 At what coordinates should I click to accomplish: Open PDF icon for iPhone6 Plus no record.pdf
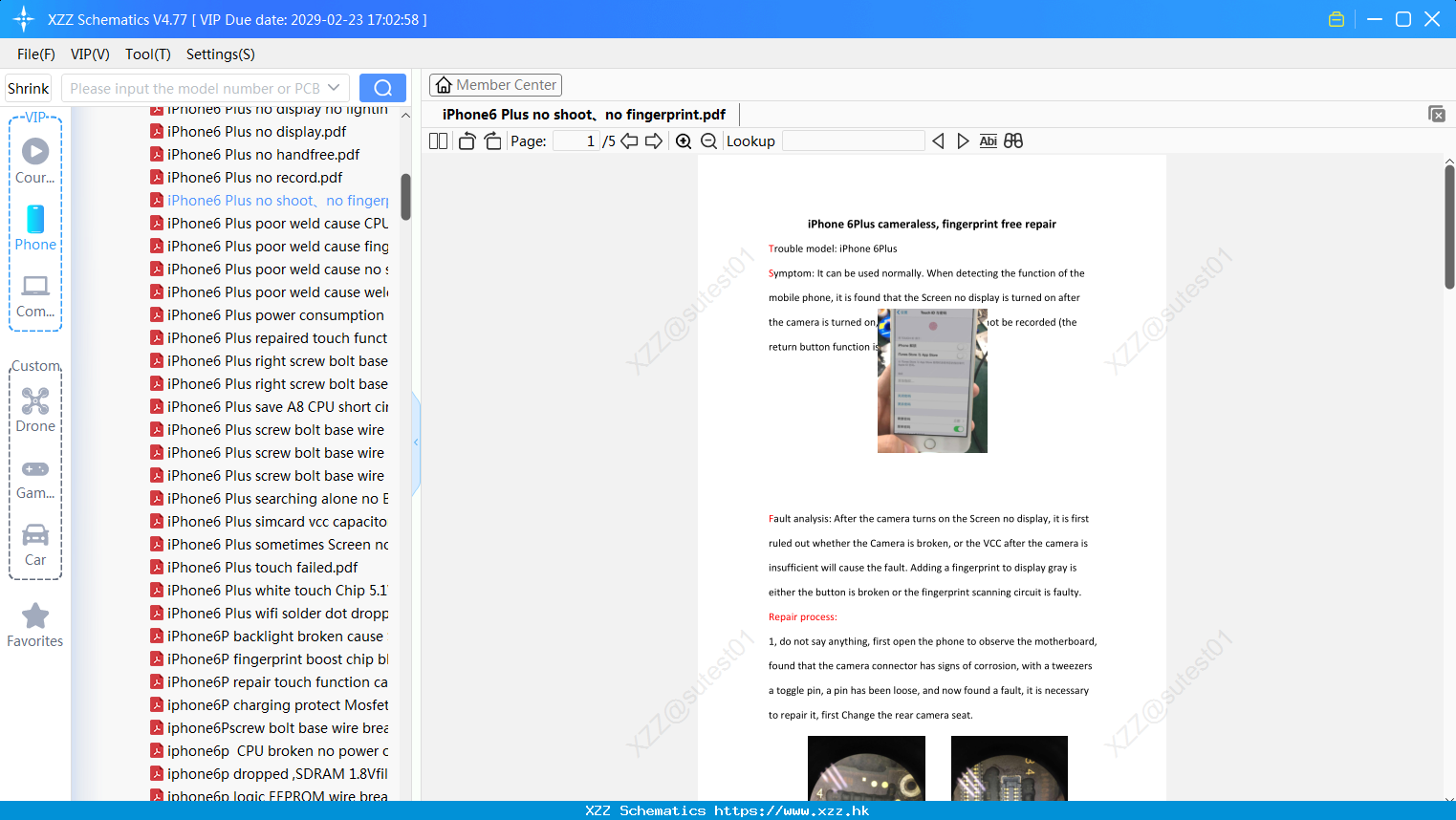157,178
